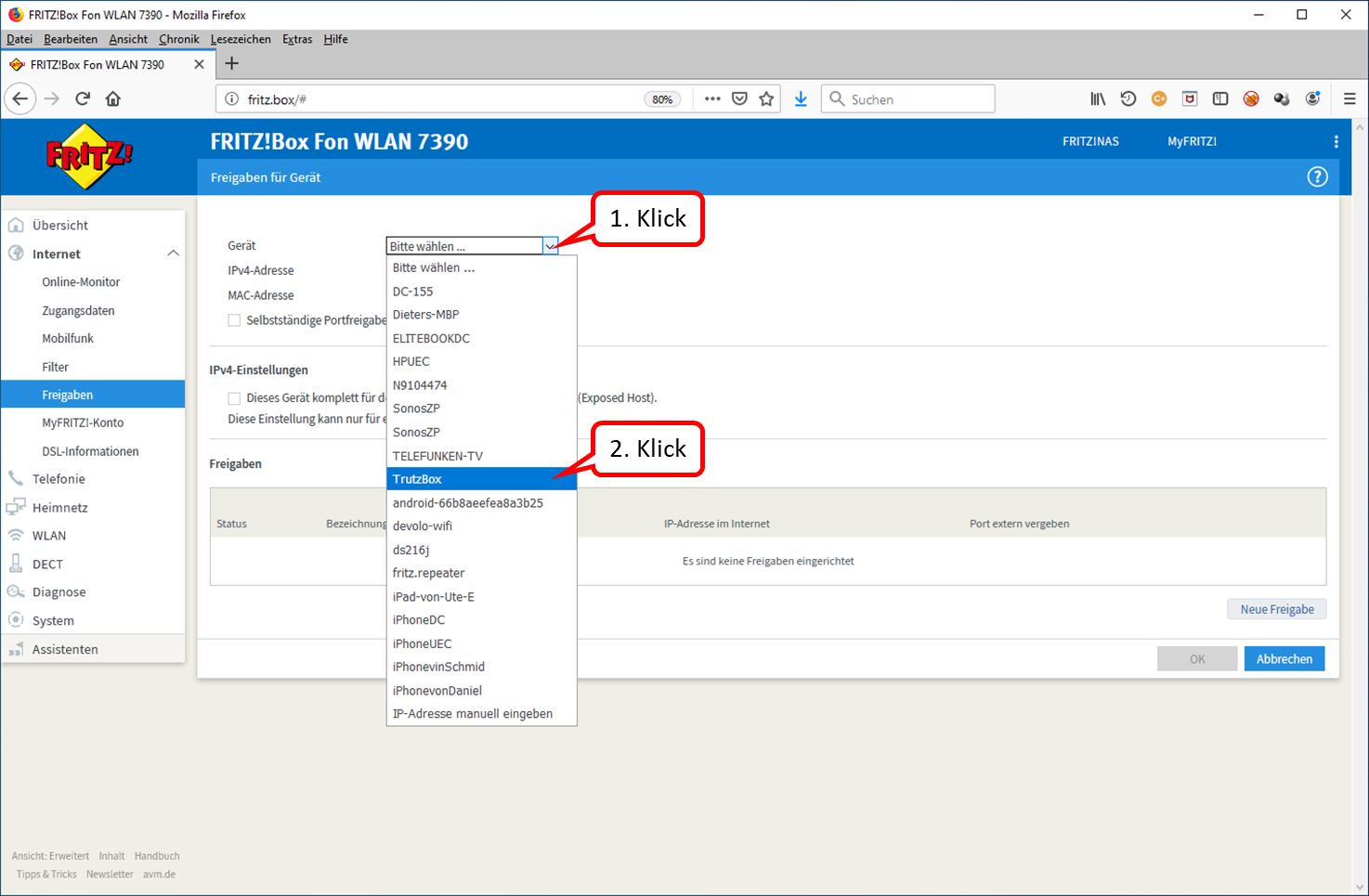The width and height of the screenshot is (1369, 896).
Task: Open FRITZ!Box three-dot options menu
Action: click(x=1336, y=141)
